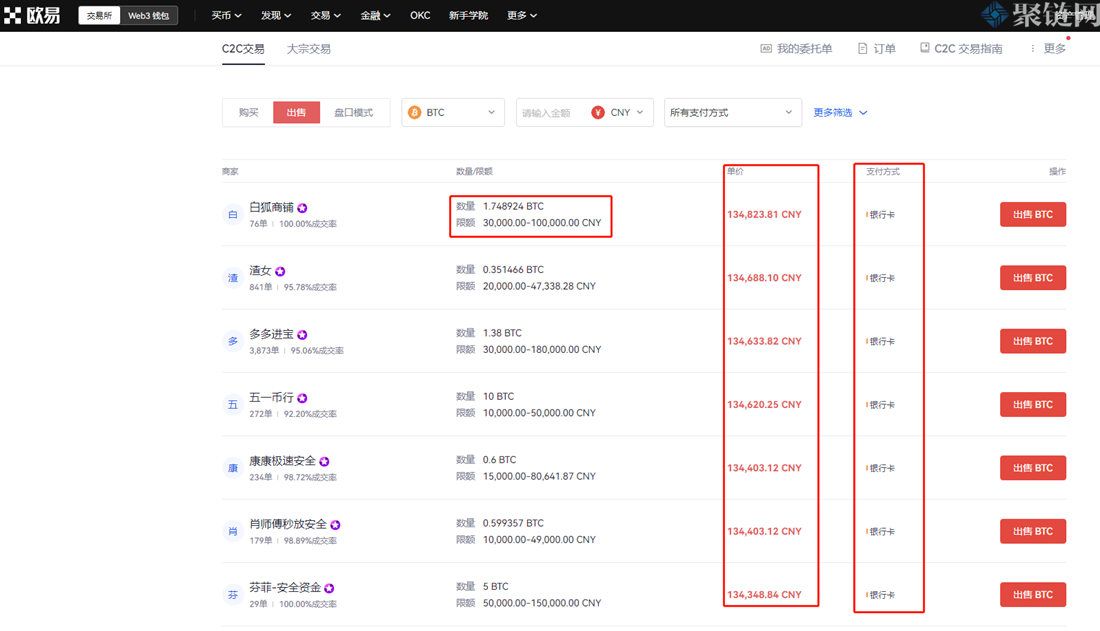Open the 所有支付方式 payment dropdown
The height and width of the screenshot is (631, 1100).
pyautogui.click(x=732, y=112)
